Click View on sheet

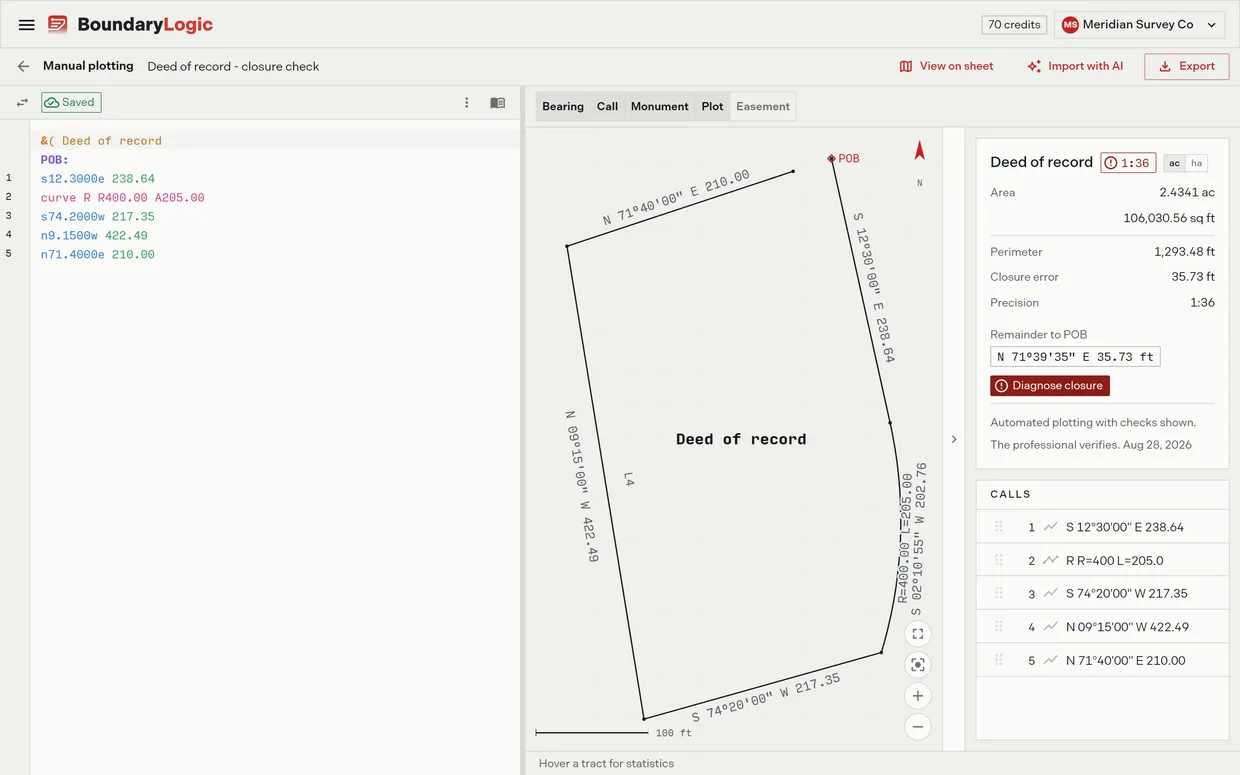click(946, 66)
